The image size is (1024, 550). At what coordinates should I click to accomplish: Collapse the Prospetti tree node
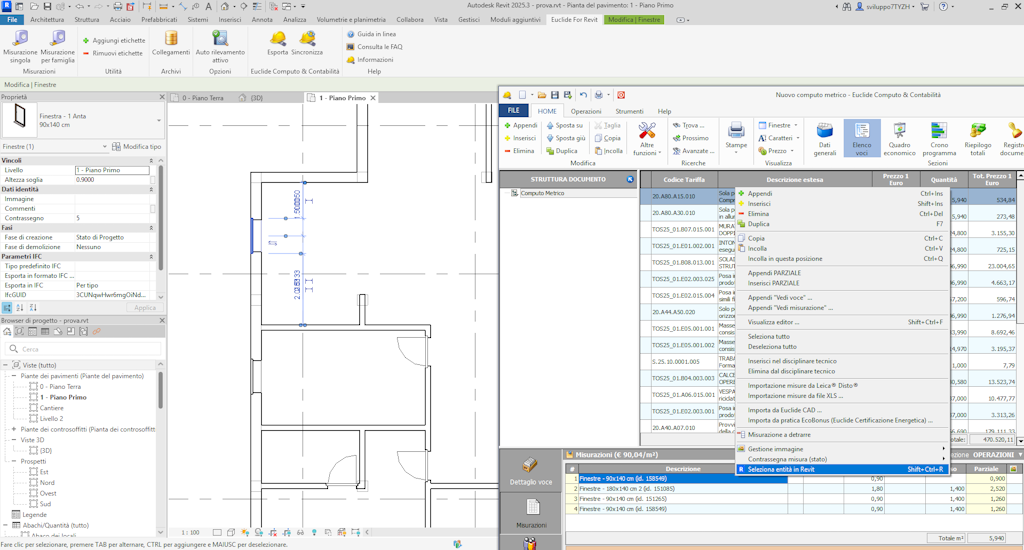(x=15, y=461)
